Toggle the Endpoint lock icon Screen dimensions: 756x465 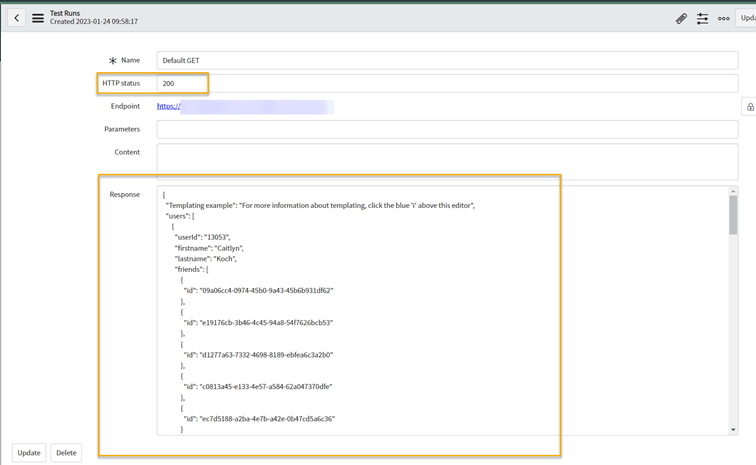750,107
